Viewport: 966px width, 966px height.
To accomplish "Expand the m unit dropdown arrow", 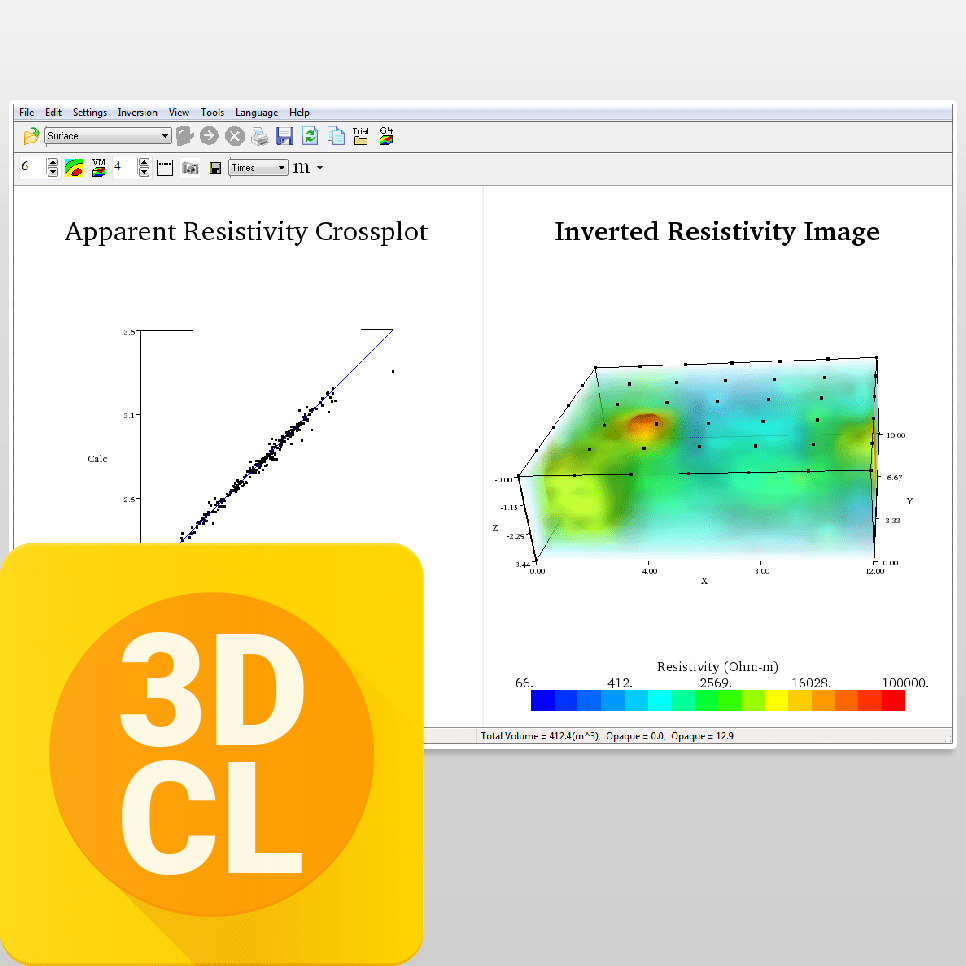I will pos(320,167).
